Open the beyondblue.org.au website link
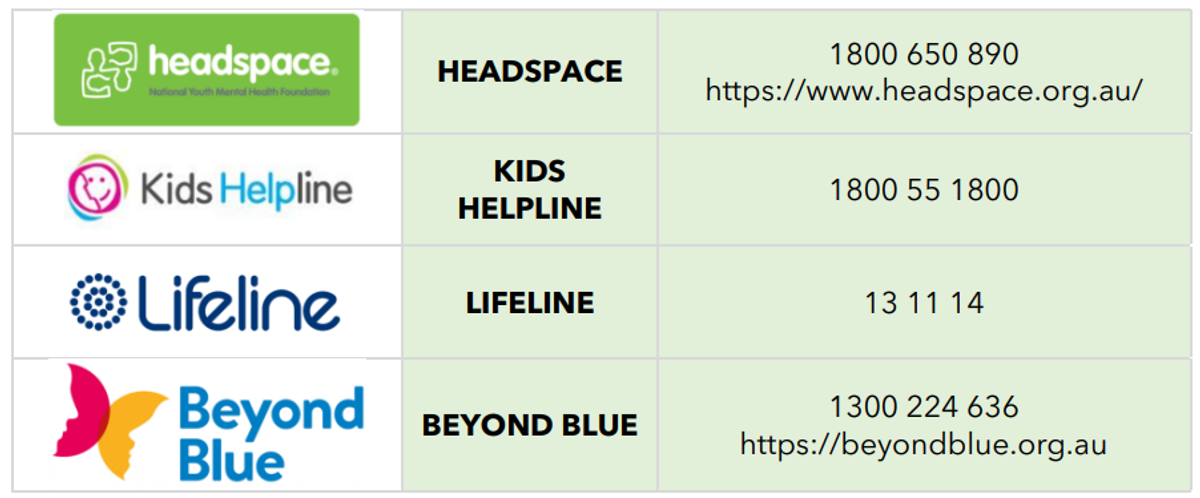Viewport: 1200px width, 498px height. point(924,442)
